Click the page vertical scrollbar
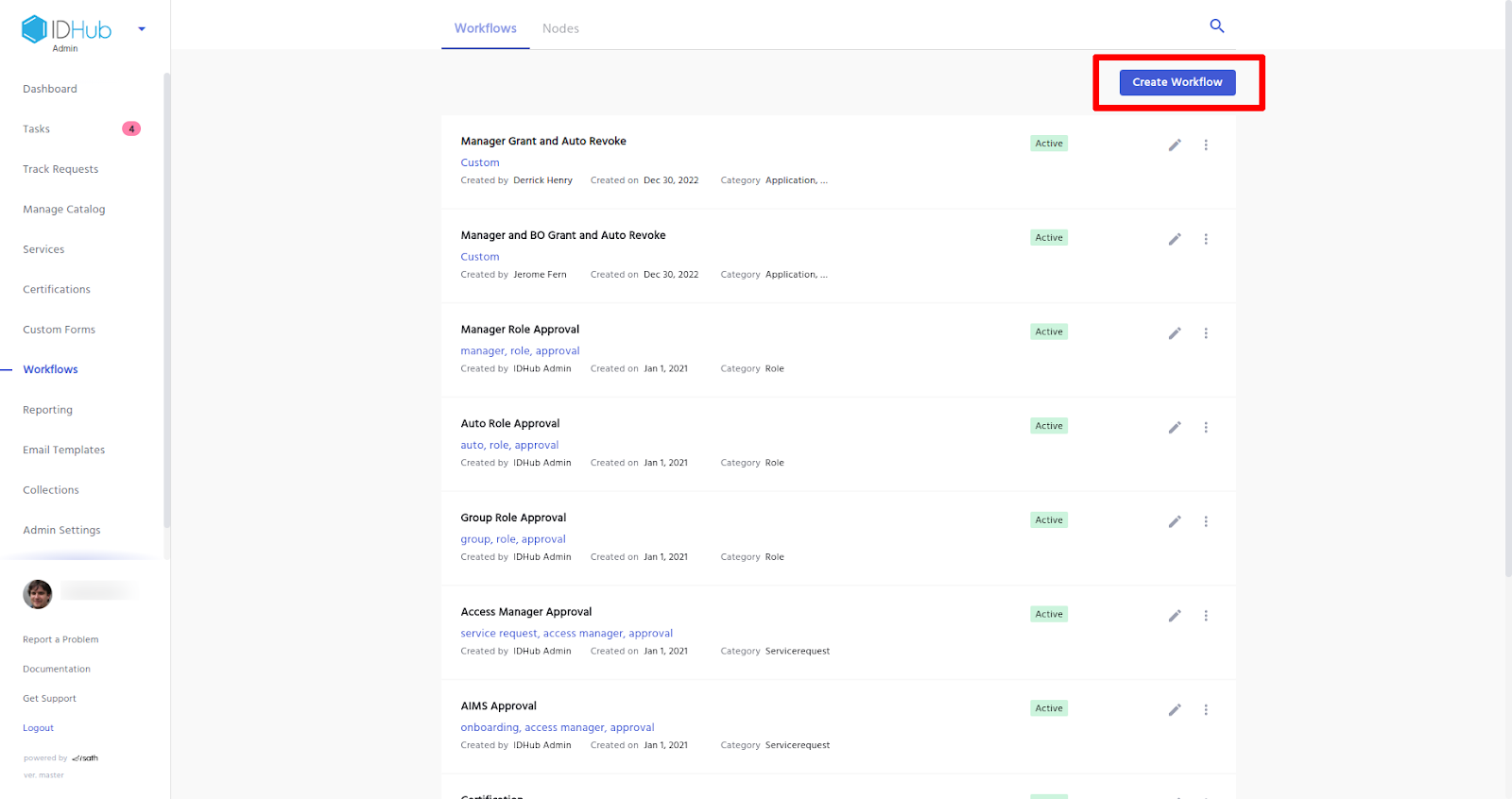 coord(1507,283)
